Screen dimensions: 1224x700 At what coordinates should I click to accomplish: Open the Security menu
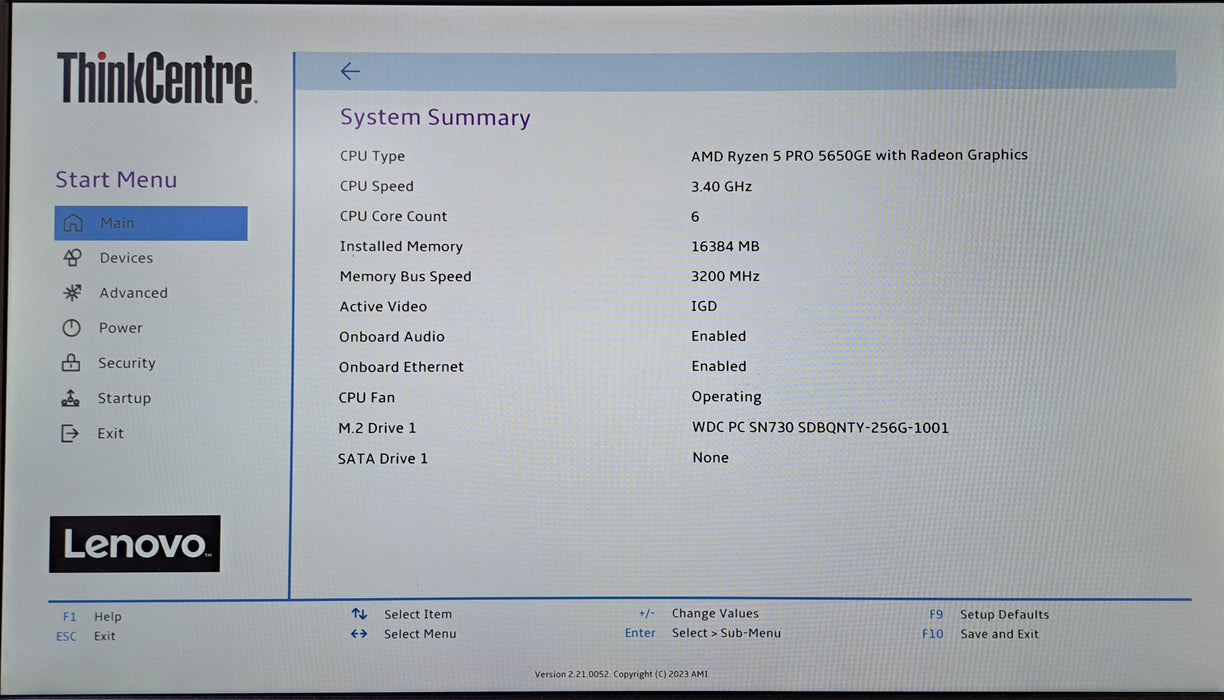[x=126, y=363]
